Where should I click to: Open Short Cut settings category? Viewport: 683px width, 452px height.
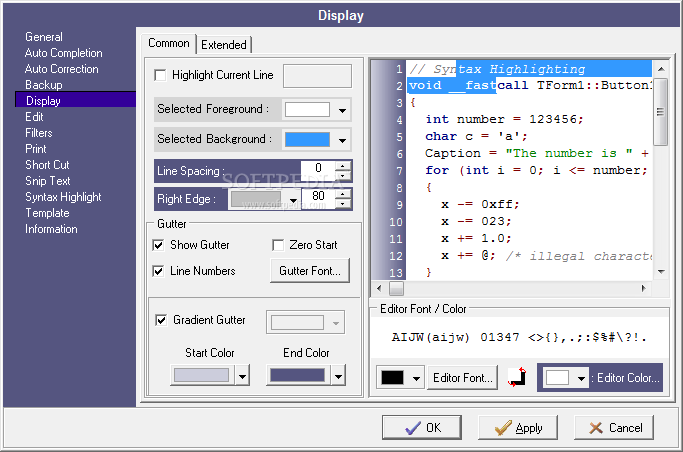pos(47,165)
